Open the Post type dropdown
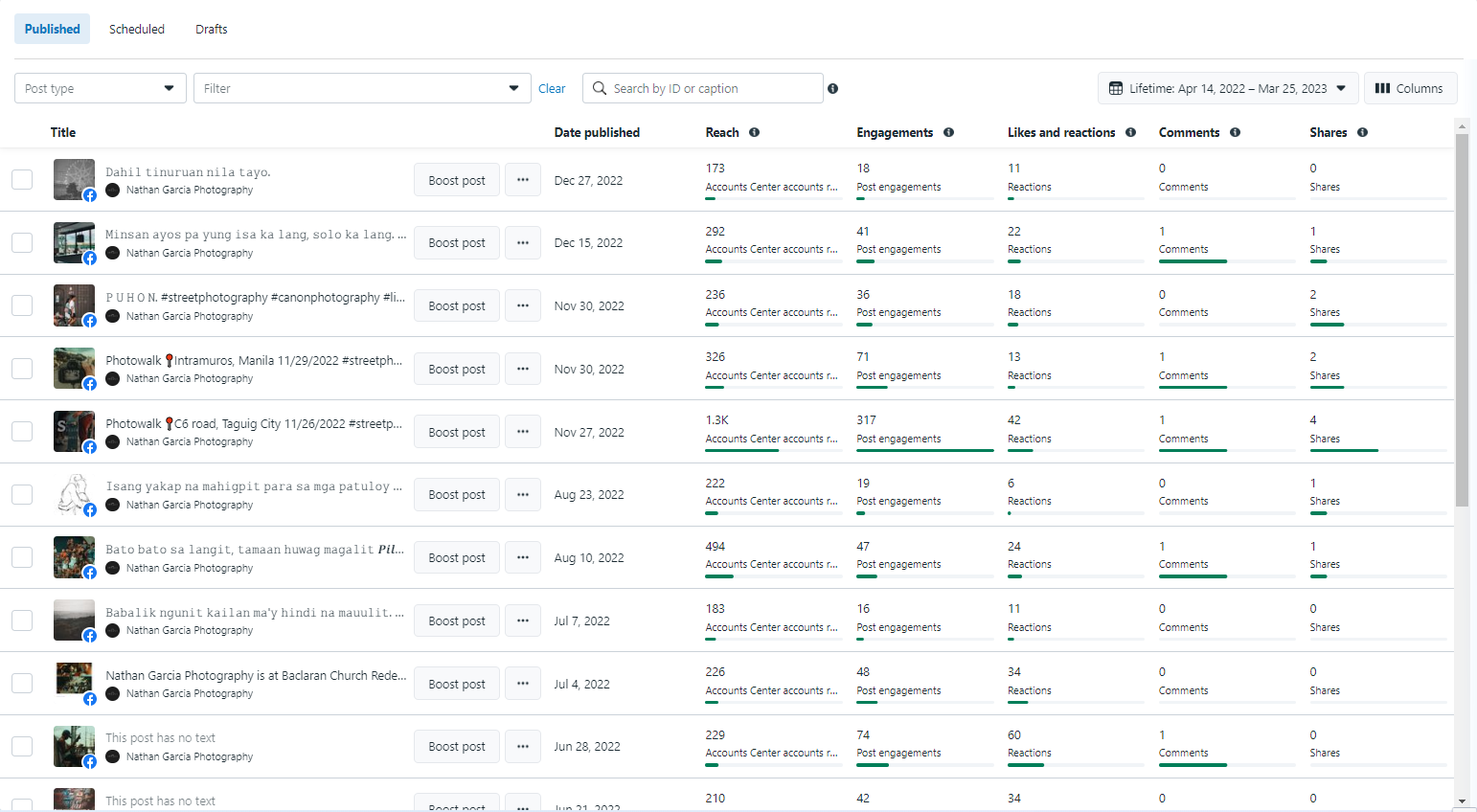 pos(101,88)
